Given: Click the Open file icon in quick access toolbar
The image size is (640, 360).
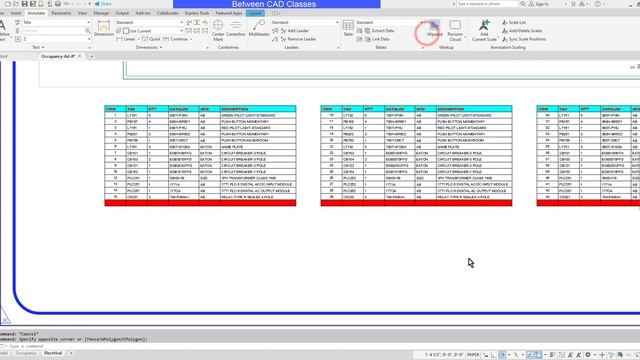Looking at the screenshot, I should point(16,4).
